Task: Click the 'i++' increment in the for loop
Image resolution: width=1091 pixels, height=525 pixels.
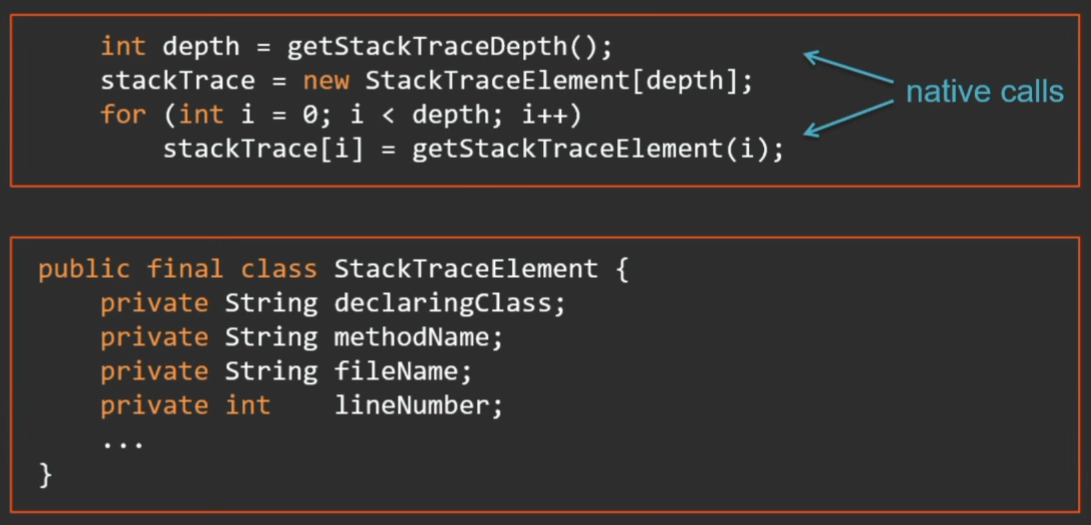Action: click(x=544, y=115)
